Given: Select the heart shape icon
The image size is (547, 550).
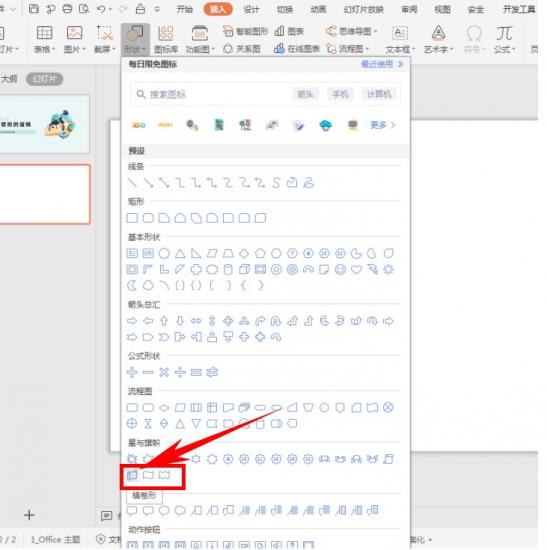Looking at the screenshot, I should point(356,269).
